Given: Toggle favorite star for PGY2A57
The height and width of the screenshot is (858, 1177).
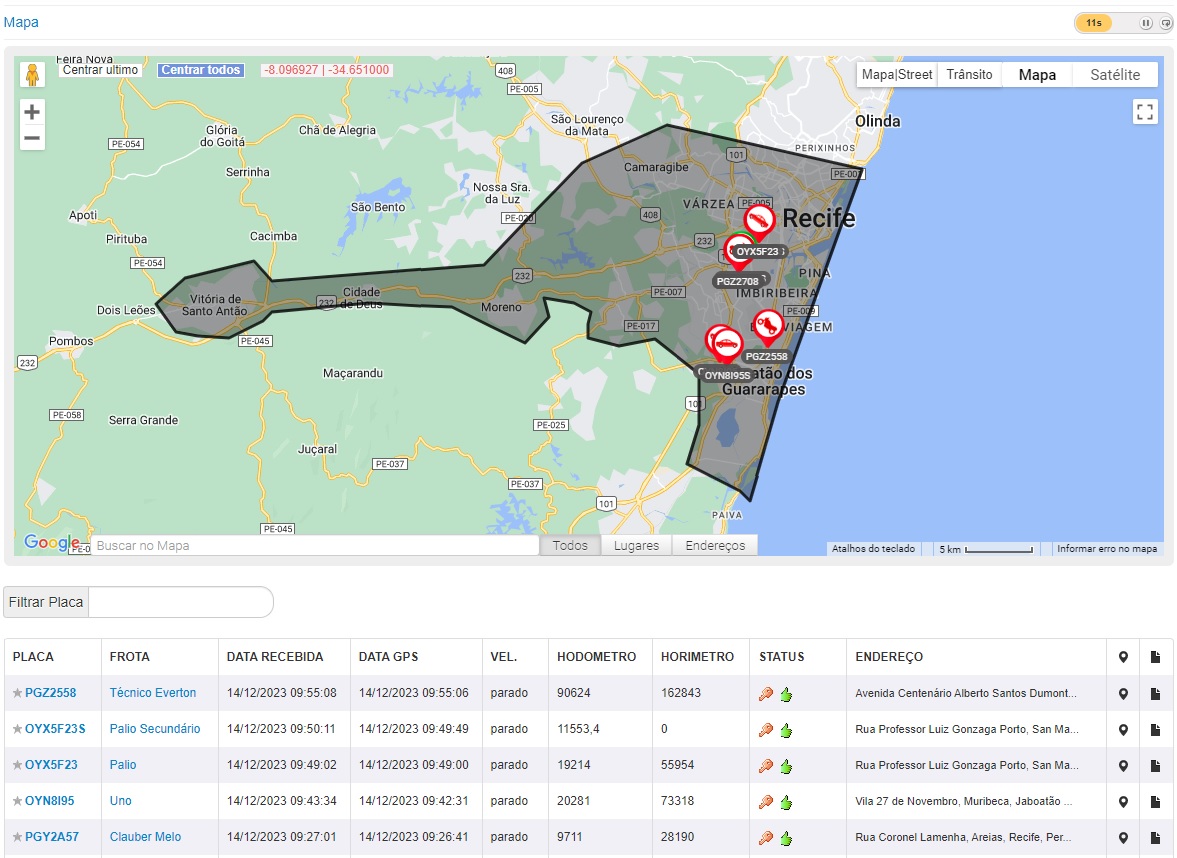Looking at the screenshot, I should (x=17, y=837).
